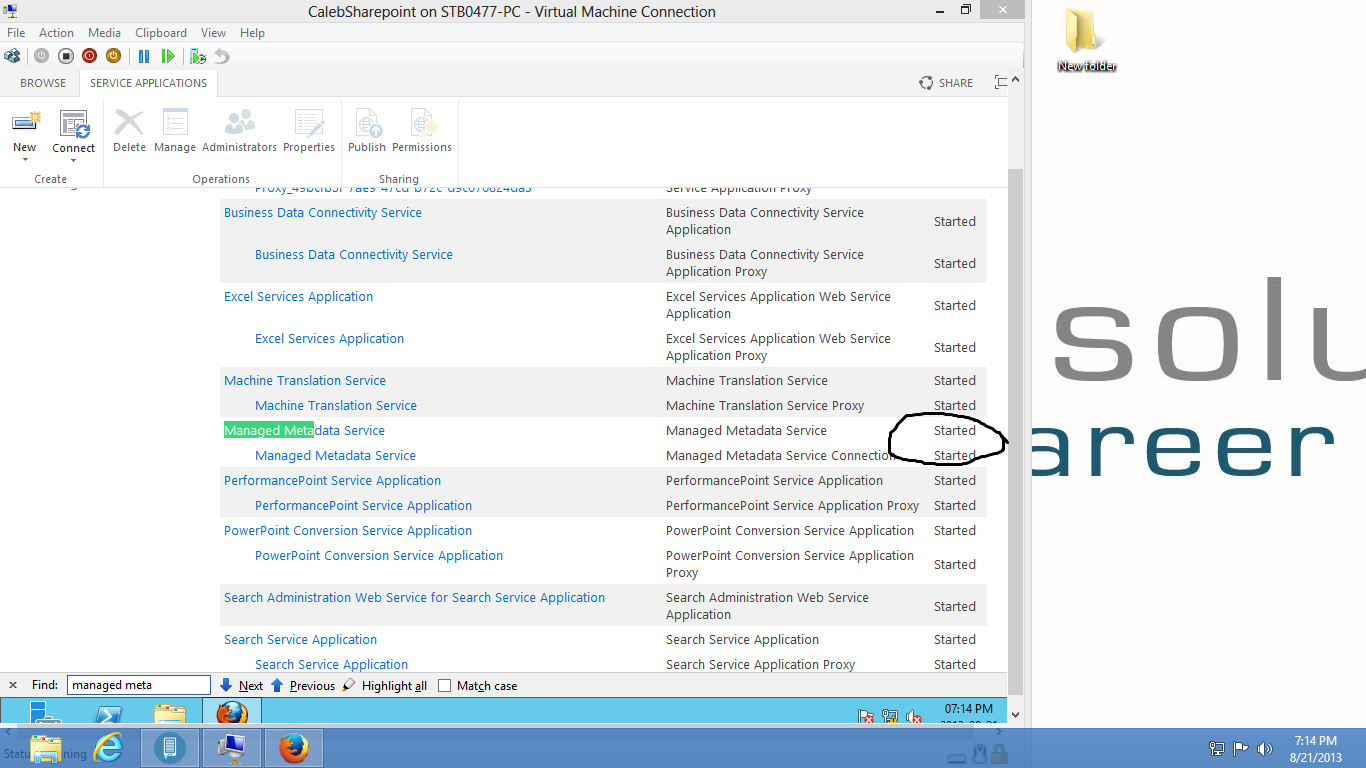Click the page vertical scrollbar thumb
This screenshot has width=1366, height=768.
(1016, 430)
